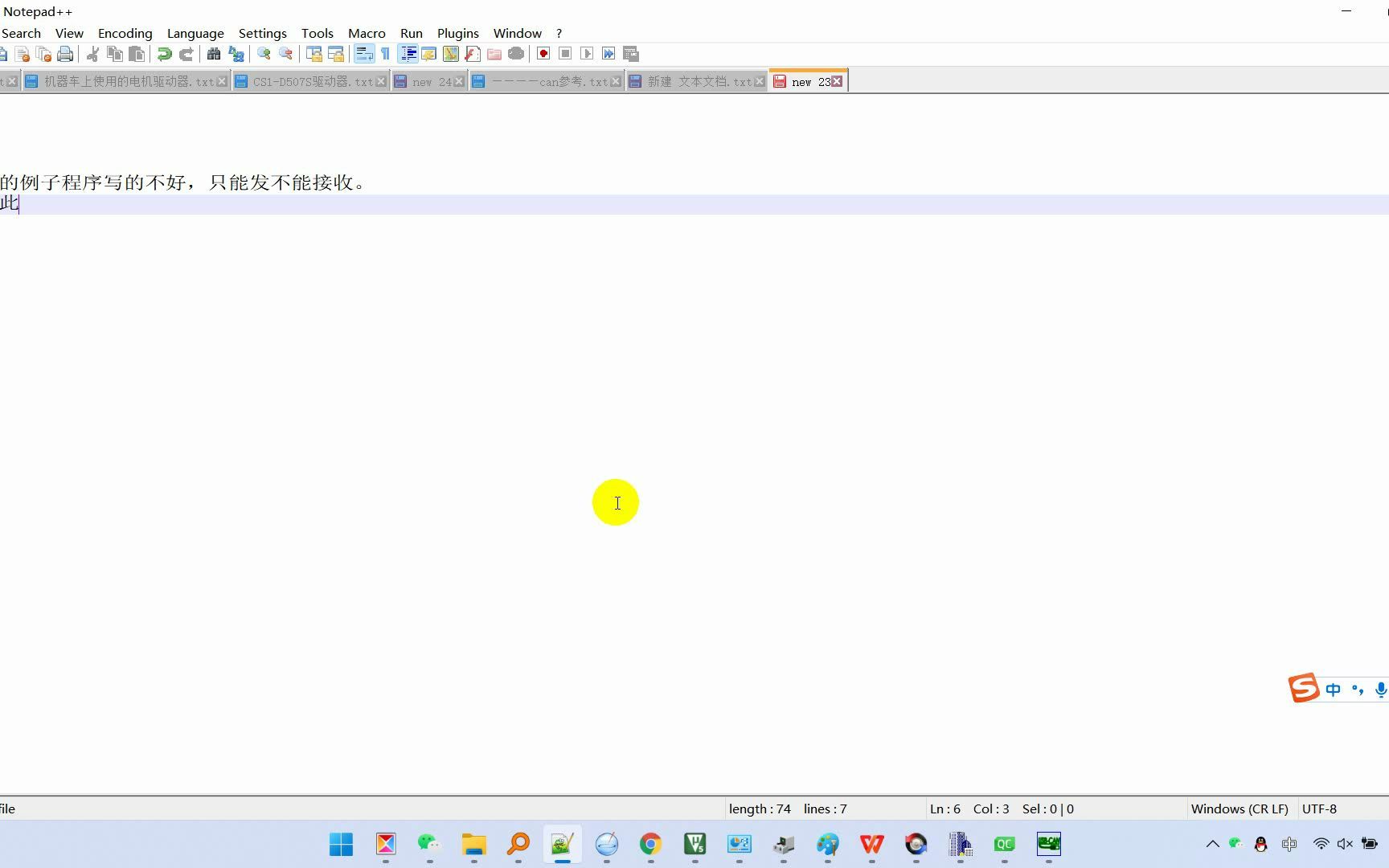Undo the last edit with the toolbar arrow

pos(164,53)
